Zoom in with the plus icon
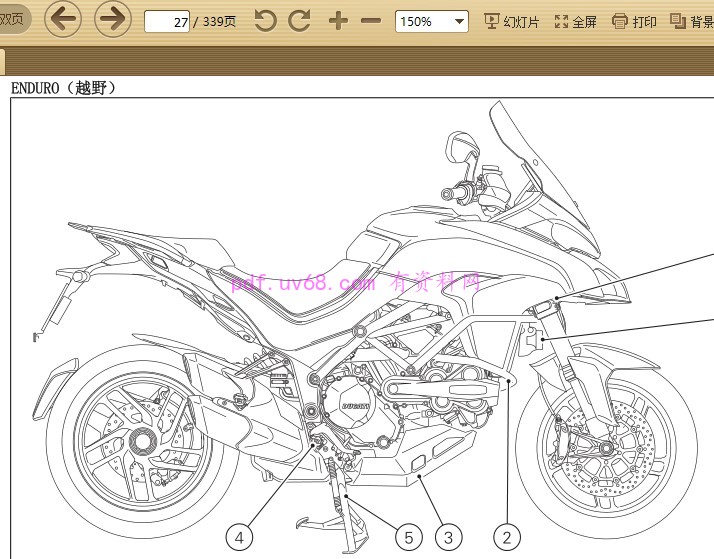Screen dimensions: 714x559 (338, 21)
